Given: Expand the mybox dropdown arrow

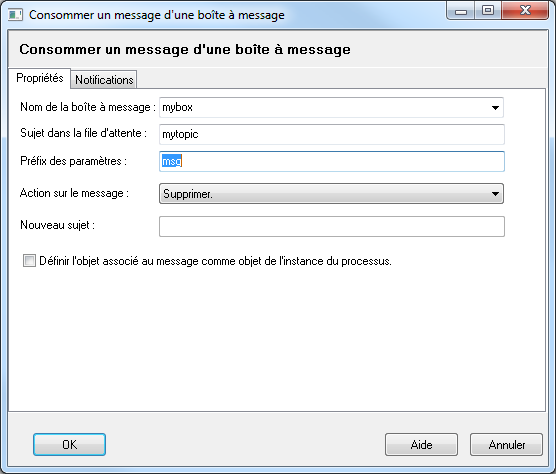Looking at the screenshot, I should point(495,107).
